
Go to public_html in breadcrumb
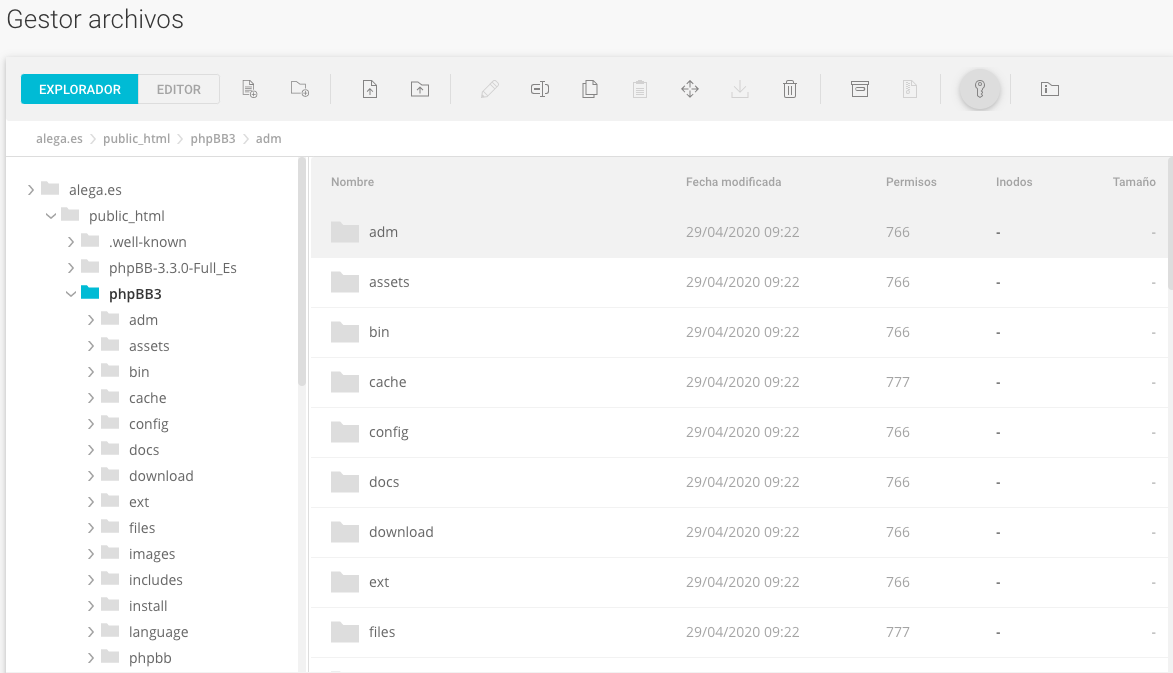tap(136, 139)
